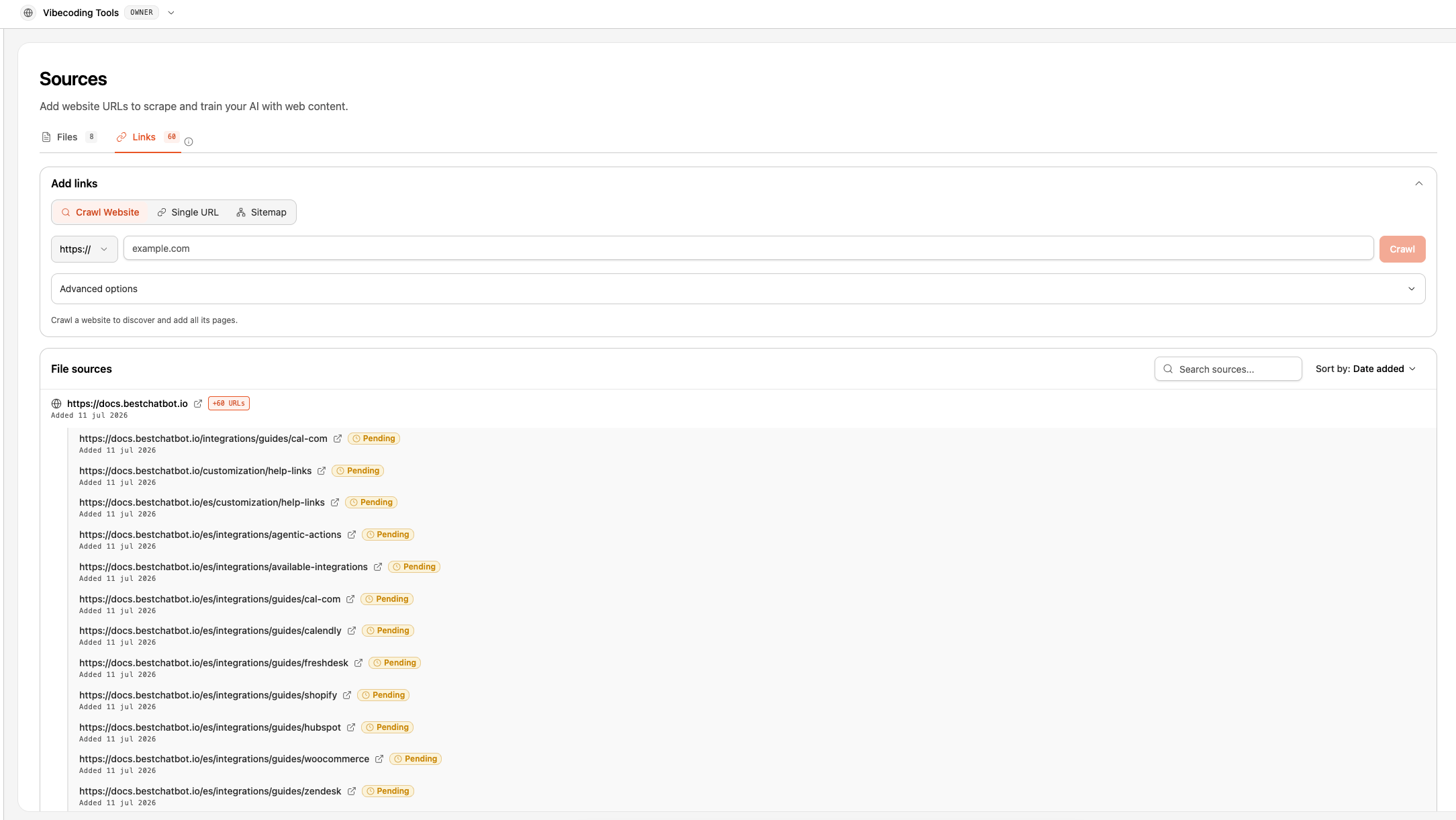This screenshot has height=820, width=1456.
Task: Click Pending badge for customization/help-links row
Action: tap(358, 471)
